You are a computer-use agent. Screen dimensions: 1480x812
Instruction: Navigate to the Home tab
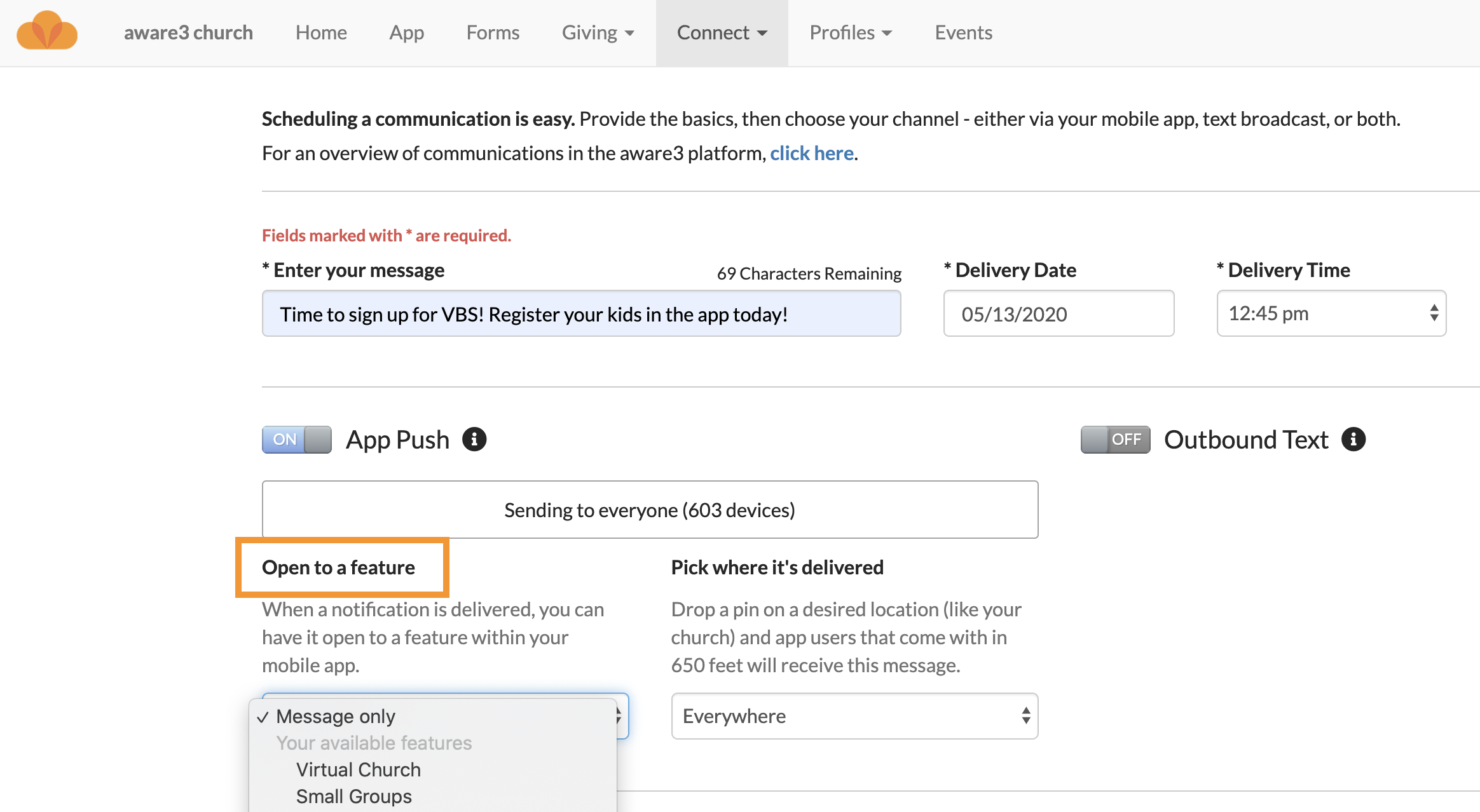(x=320, y=32)
